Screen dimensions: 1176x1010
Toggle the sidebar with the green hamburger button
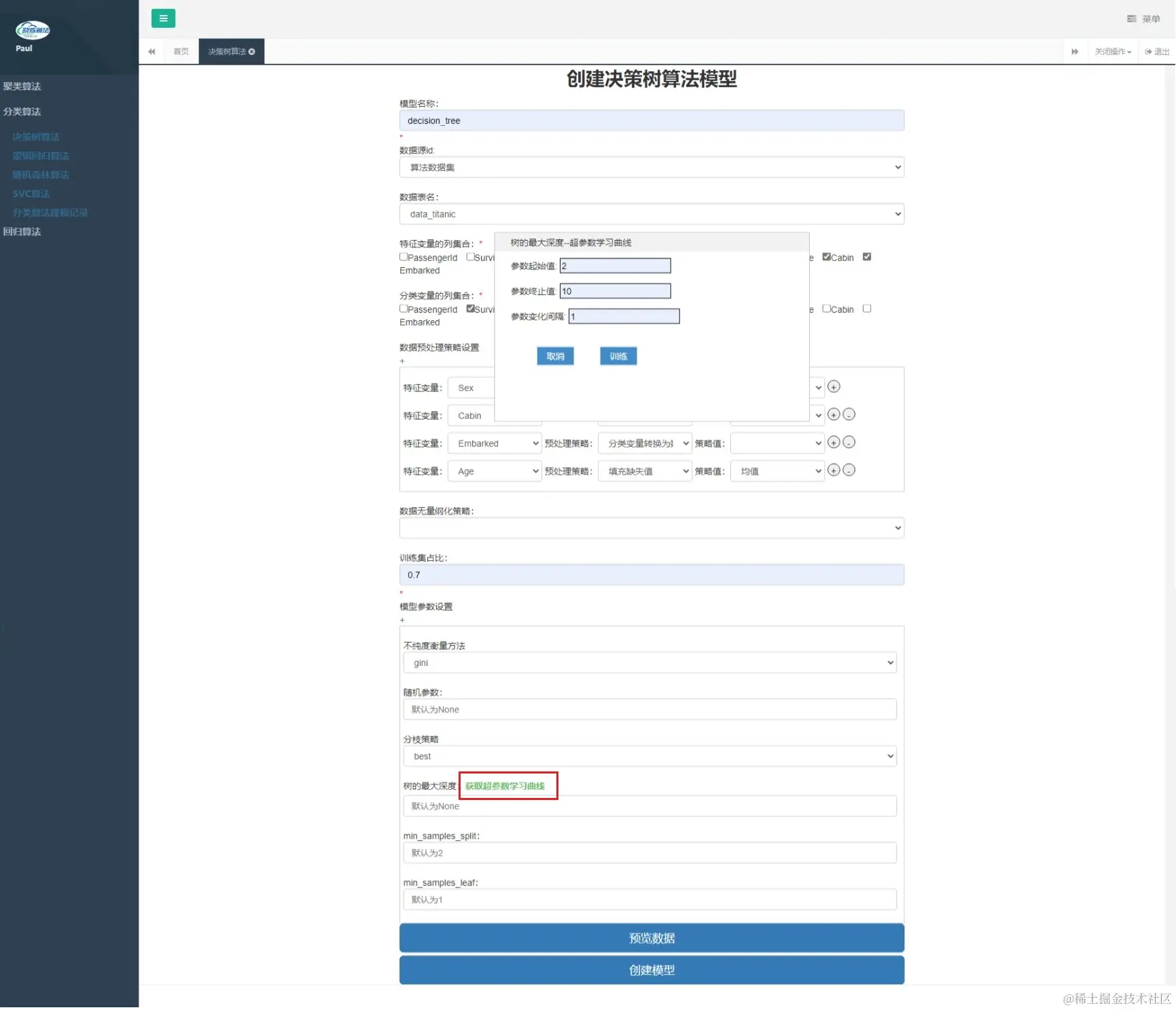(x=163, y=18)
